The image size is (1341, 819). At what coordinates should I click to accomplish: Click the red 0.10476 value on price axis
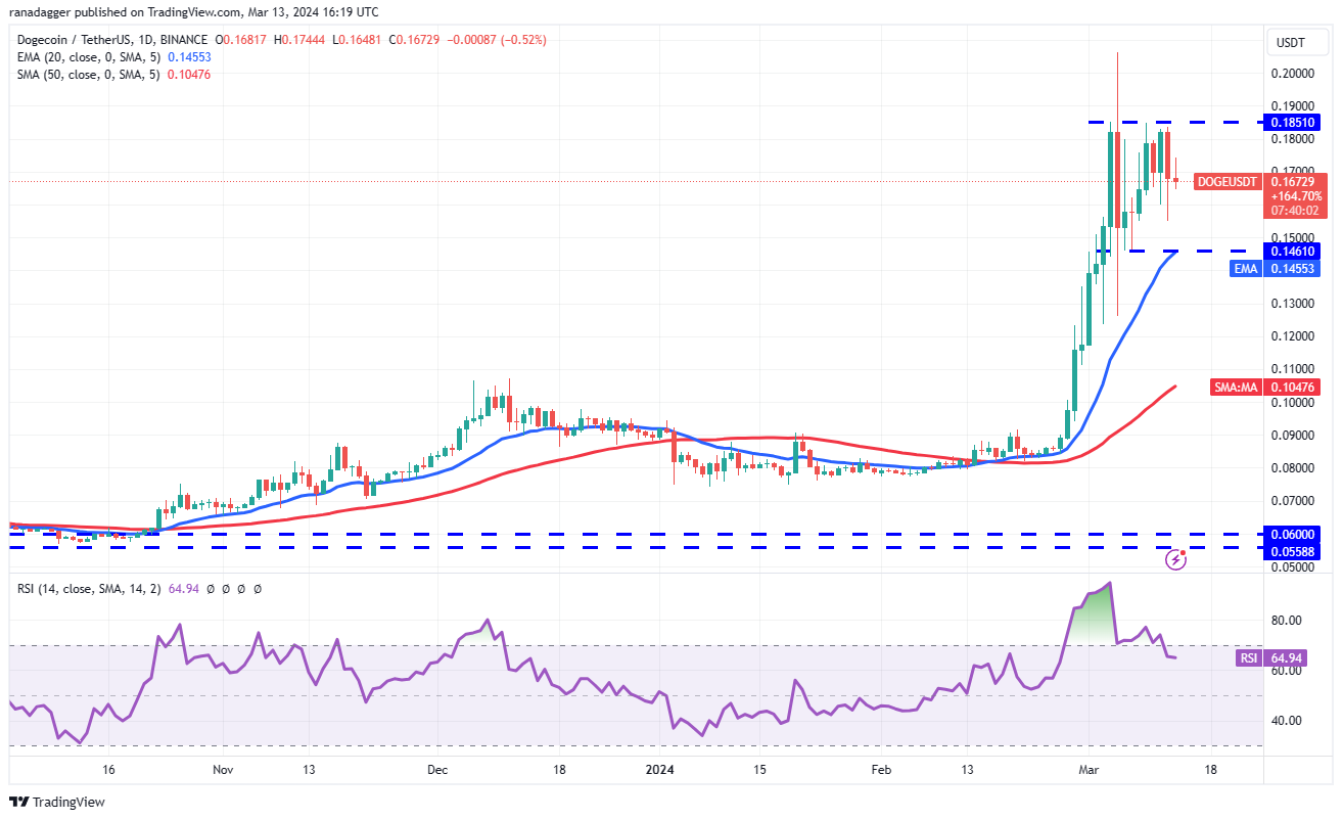[x=1292, y=387]
